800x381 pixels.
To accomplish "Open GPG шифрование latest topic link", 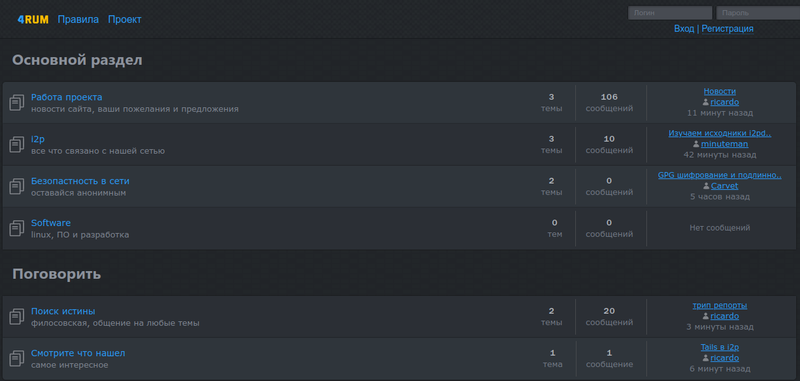I will [719, 175].
